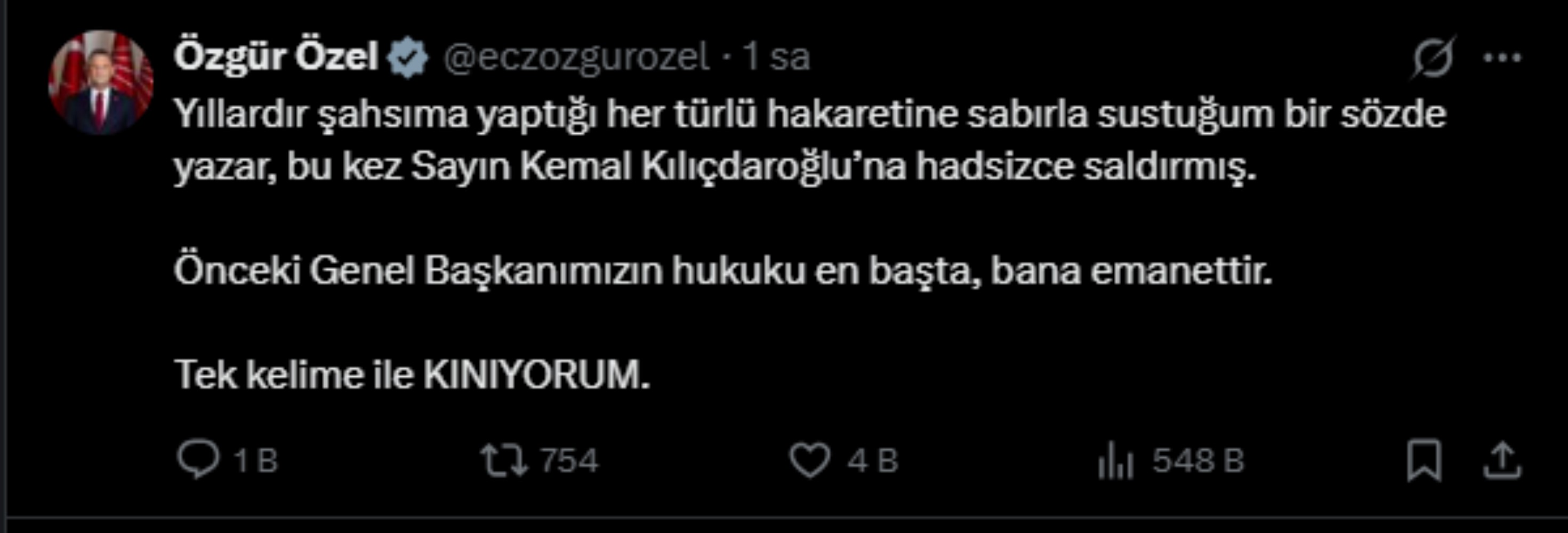This screenshot has width=1568, height=533.
Task: Click the sentence 'Önceki Genel Başkanımızın hukuku'
Action: 723,271
